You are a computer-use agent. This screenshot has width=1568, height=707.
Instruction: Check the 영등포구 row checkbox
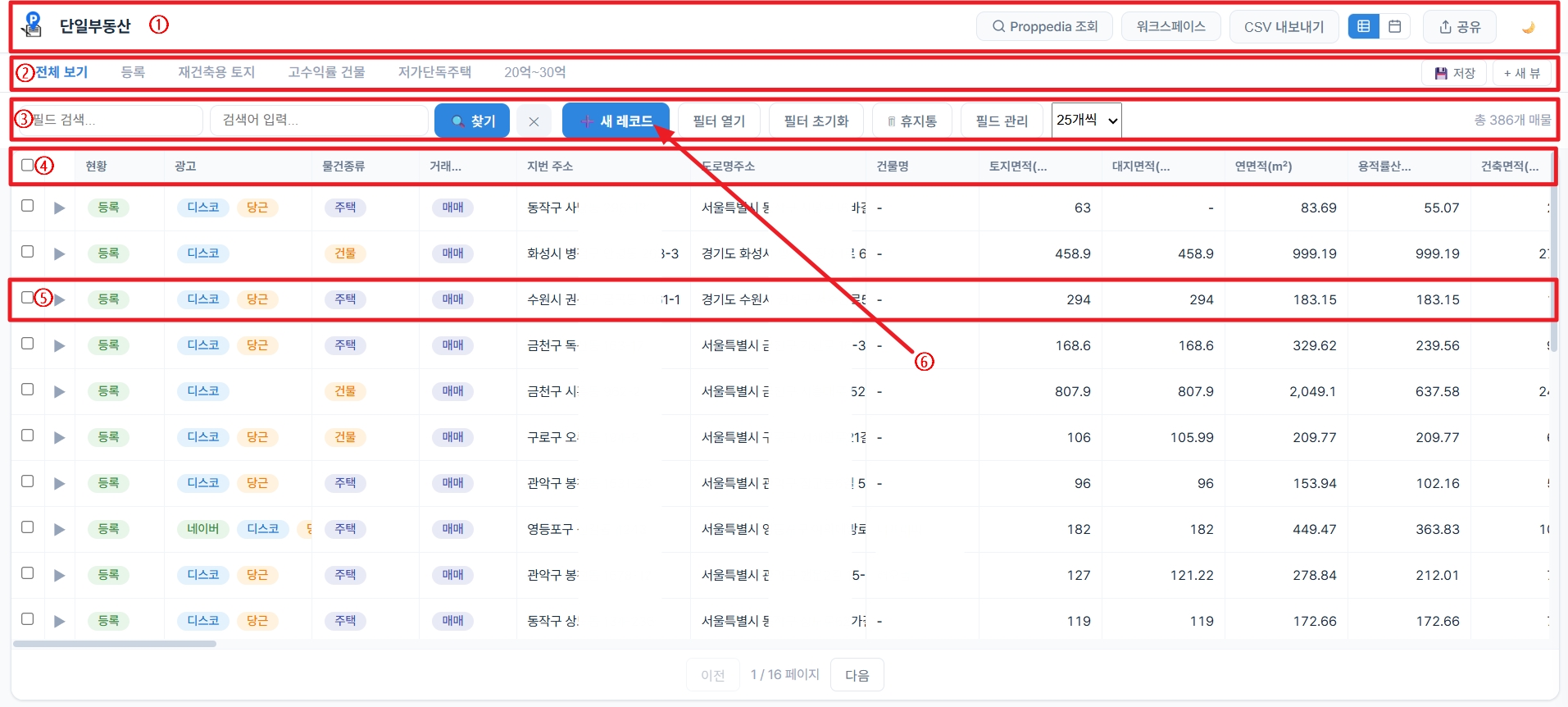coord(27,527)
